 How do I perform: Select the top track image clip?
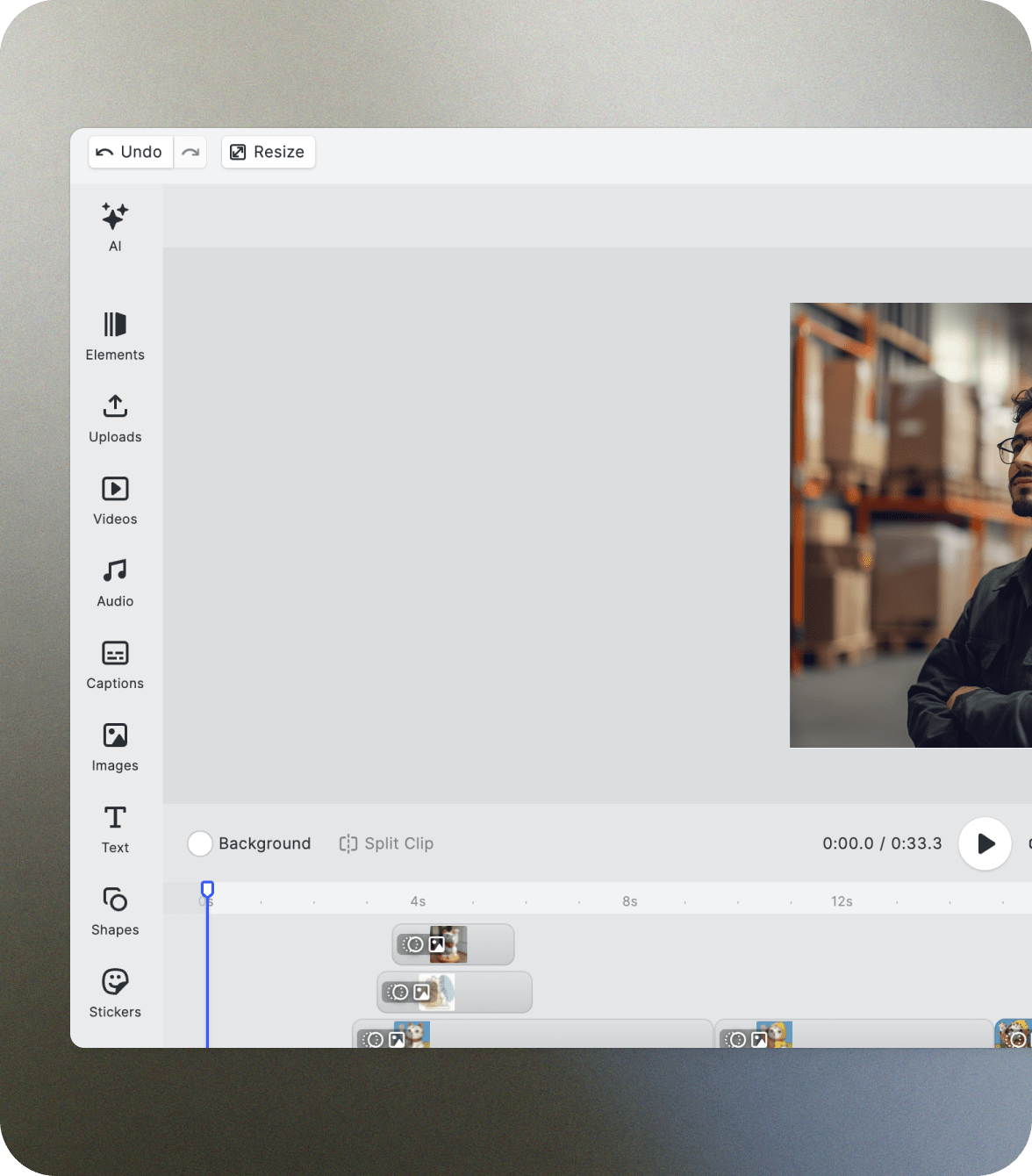[453, 944]
